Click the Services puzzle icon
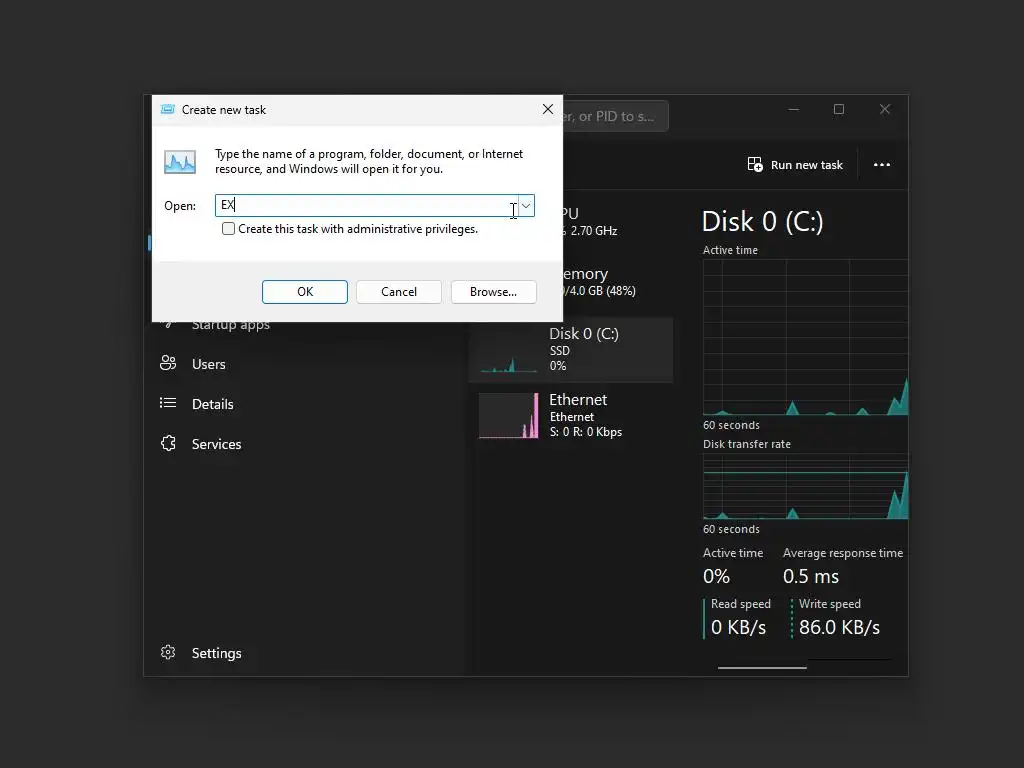 click(168, 443)
